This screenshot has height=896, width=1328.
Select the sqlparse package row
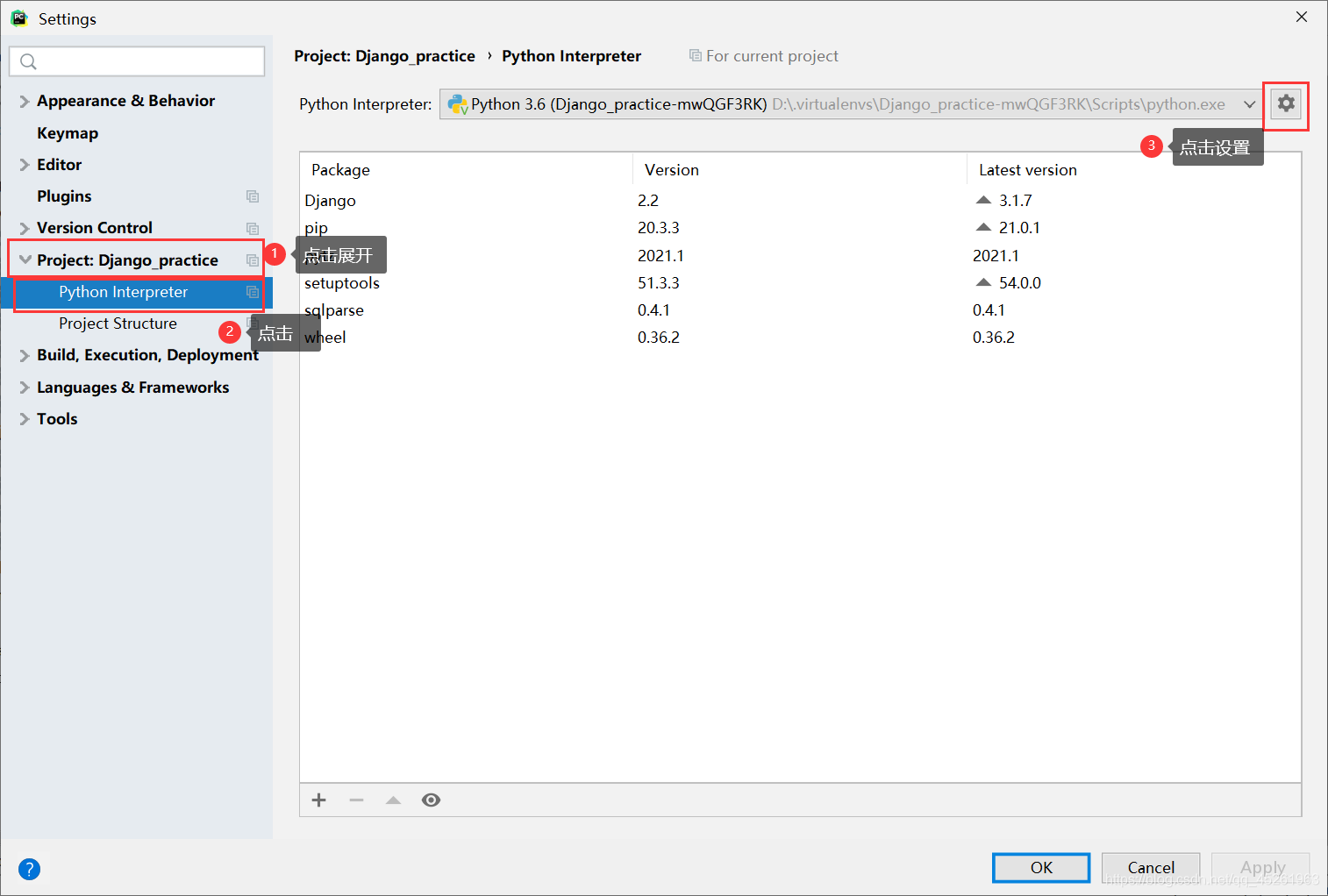coord(800,310)
